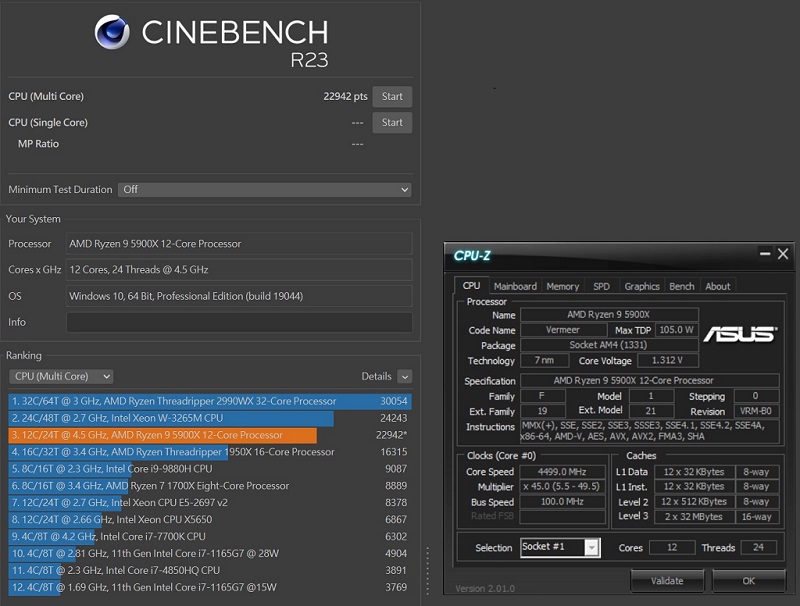Click the CPU-Z title bar logo text
Image resolution: width=800 pixels, height=606 pixels.
pos(472,255)
